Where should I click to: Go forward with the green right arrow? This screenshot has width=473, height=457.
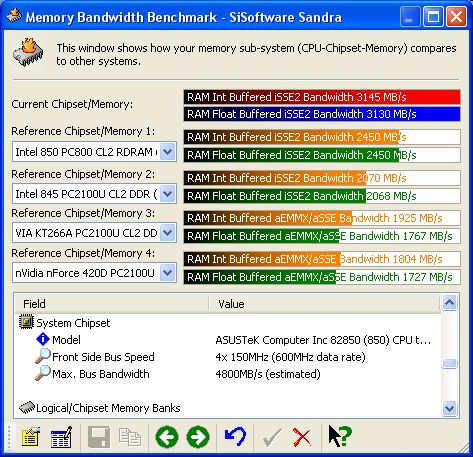coord(198,437)
